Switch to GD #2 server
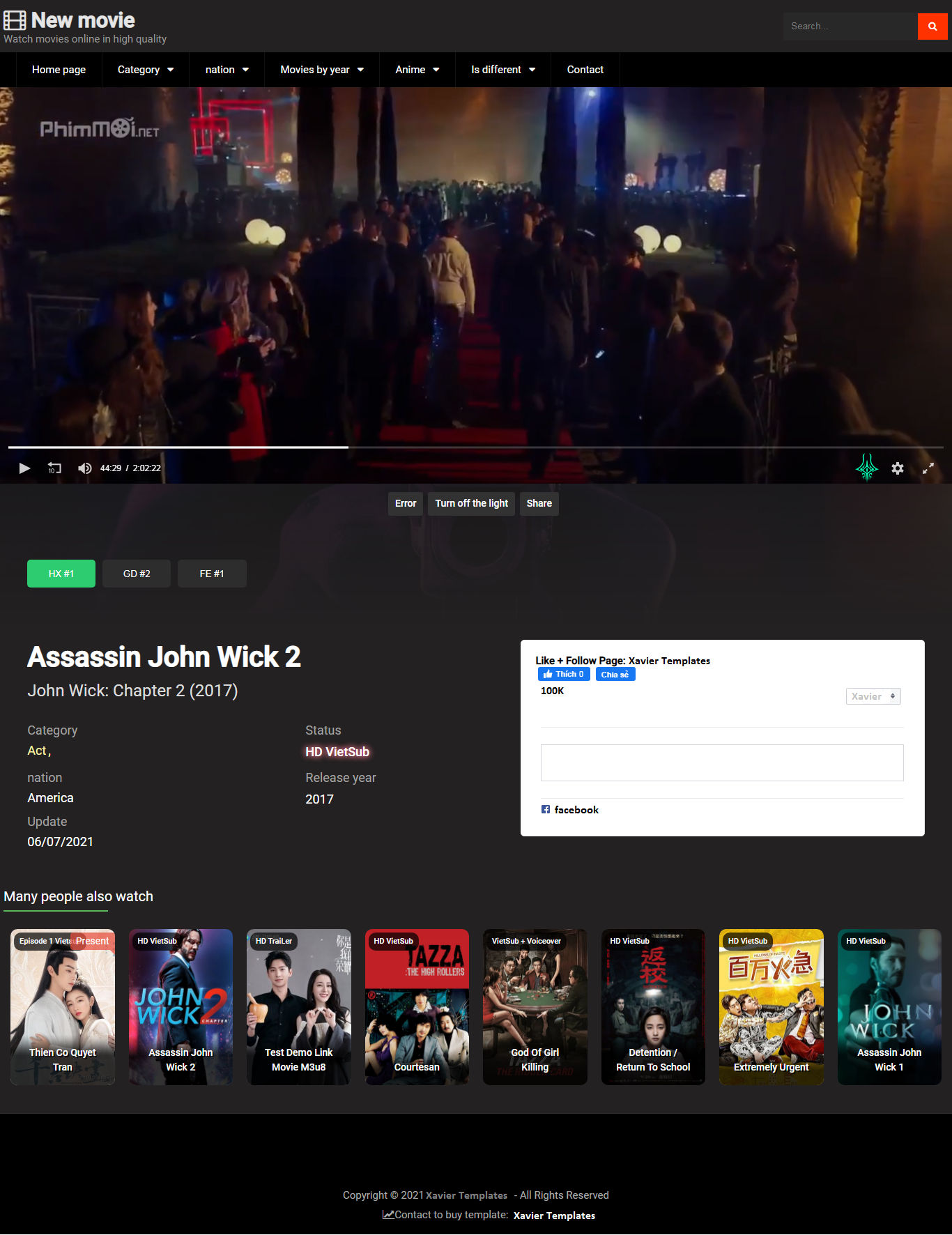This screenshot has width=952, height=1235. pyautogui.click(x=137, y=574)
